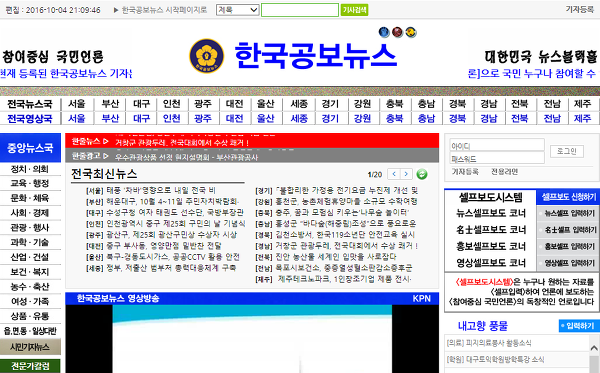Click the 아이디 login input field
600x373 pixels.
[x=497, y=145]
